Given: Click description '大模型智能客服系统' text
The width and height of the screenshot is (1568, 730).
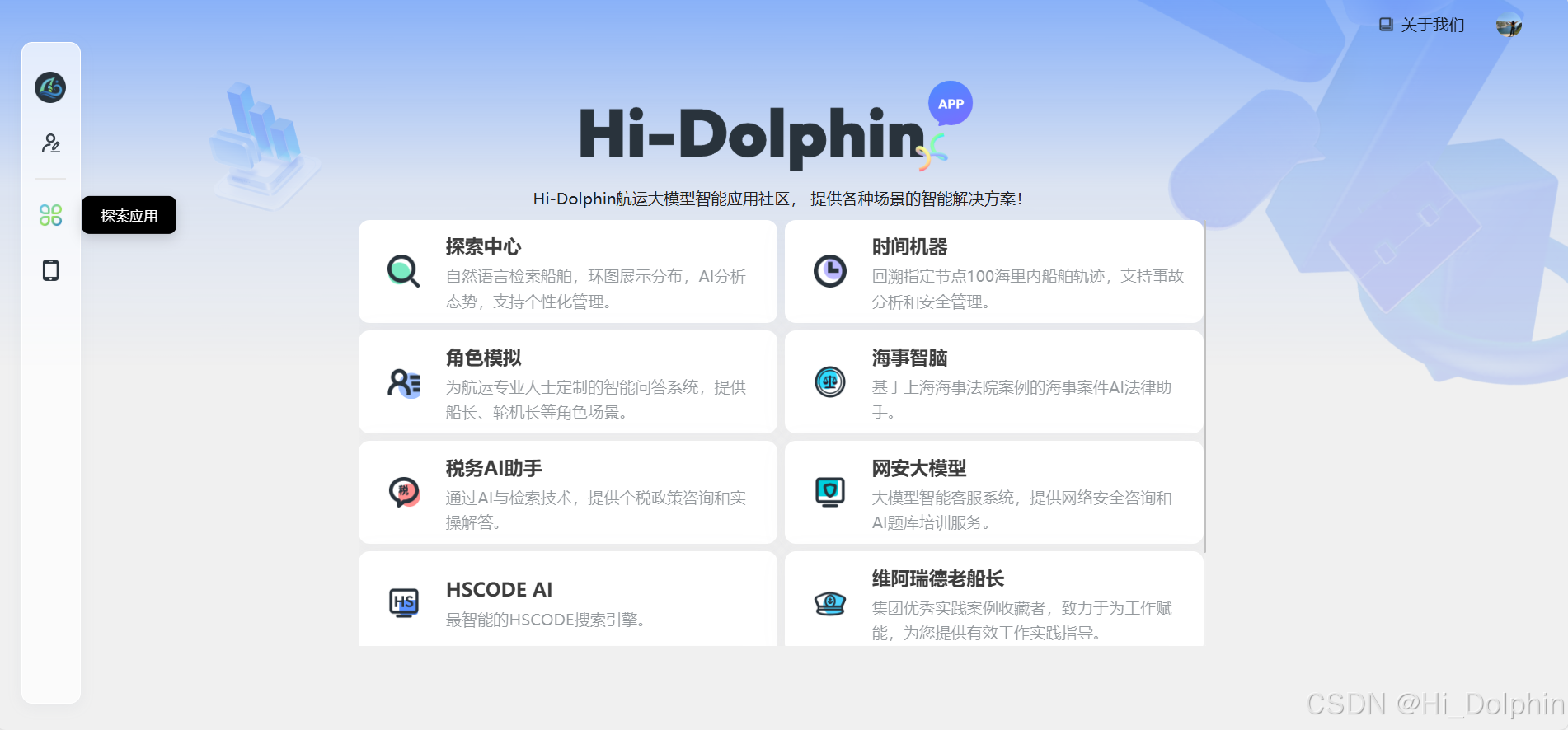Looking at the screenshot, I should click(x=943, y=498).
